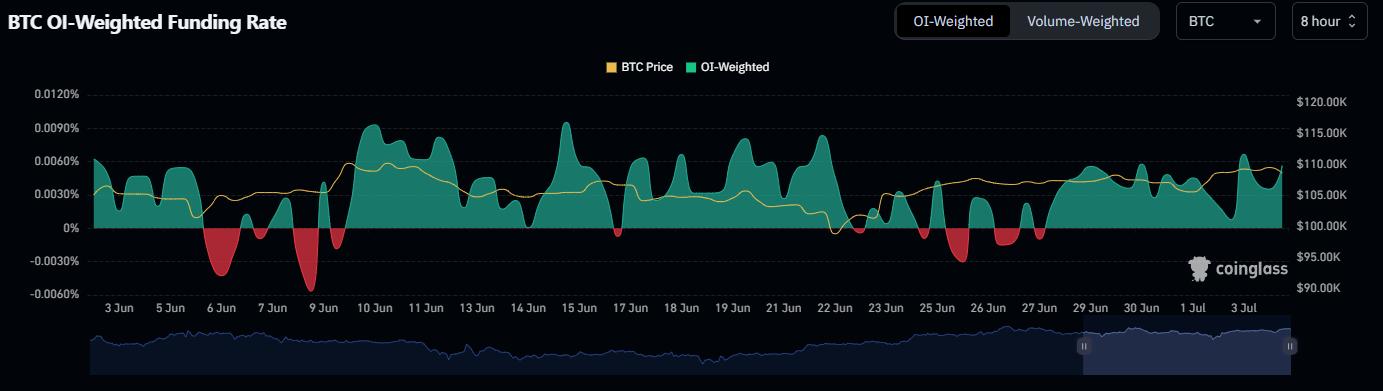
Task: Click the green OI-Weighted legend swatch
Action: [690, 67]
